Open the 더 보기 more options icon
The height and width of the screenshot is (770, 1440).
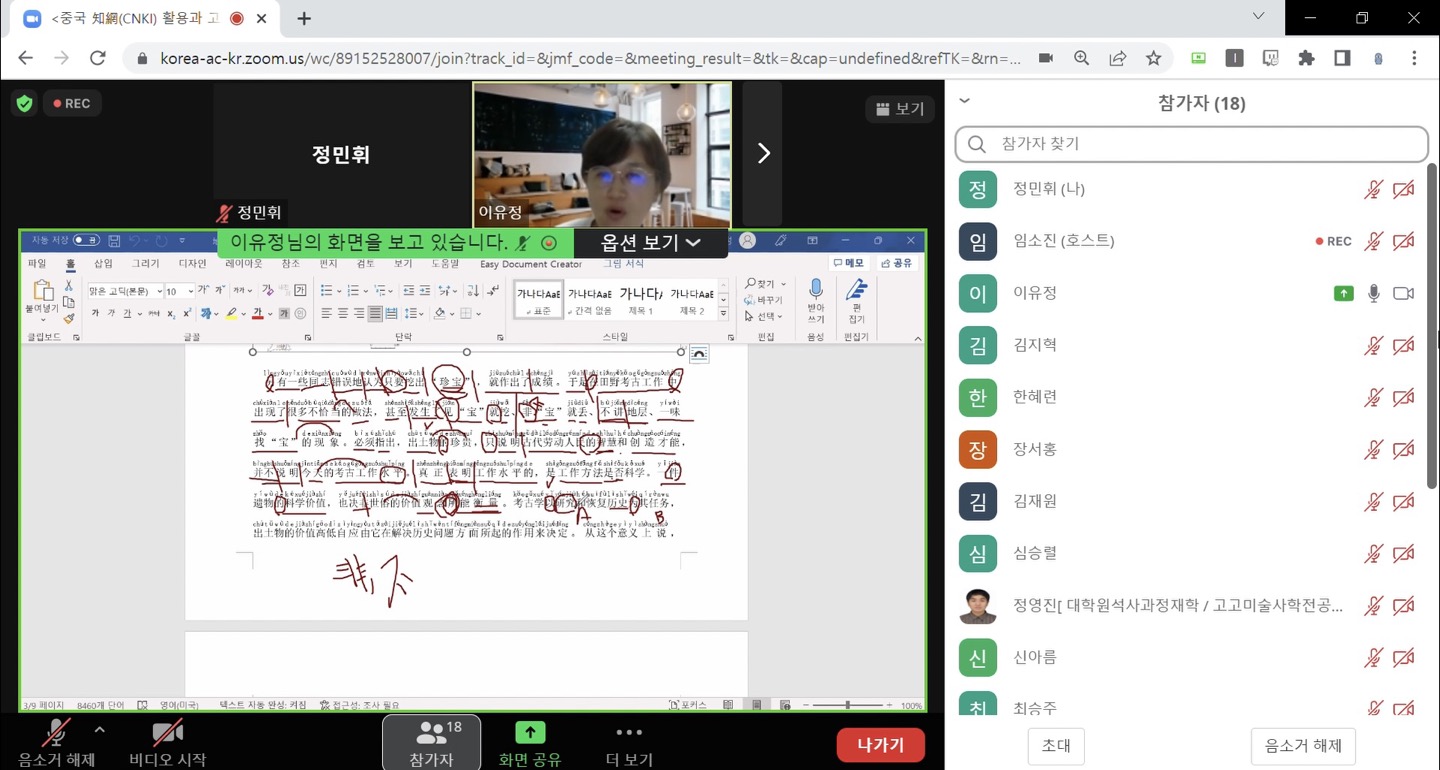click(x=629, y=733)
